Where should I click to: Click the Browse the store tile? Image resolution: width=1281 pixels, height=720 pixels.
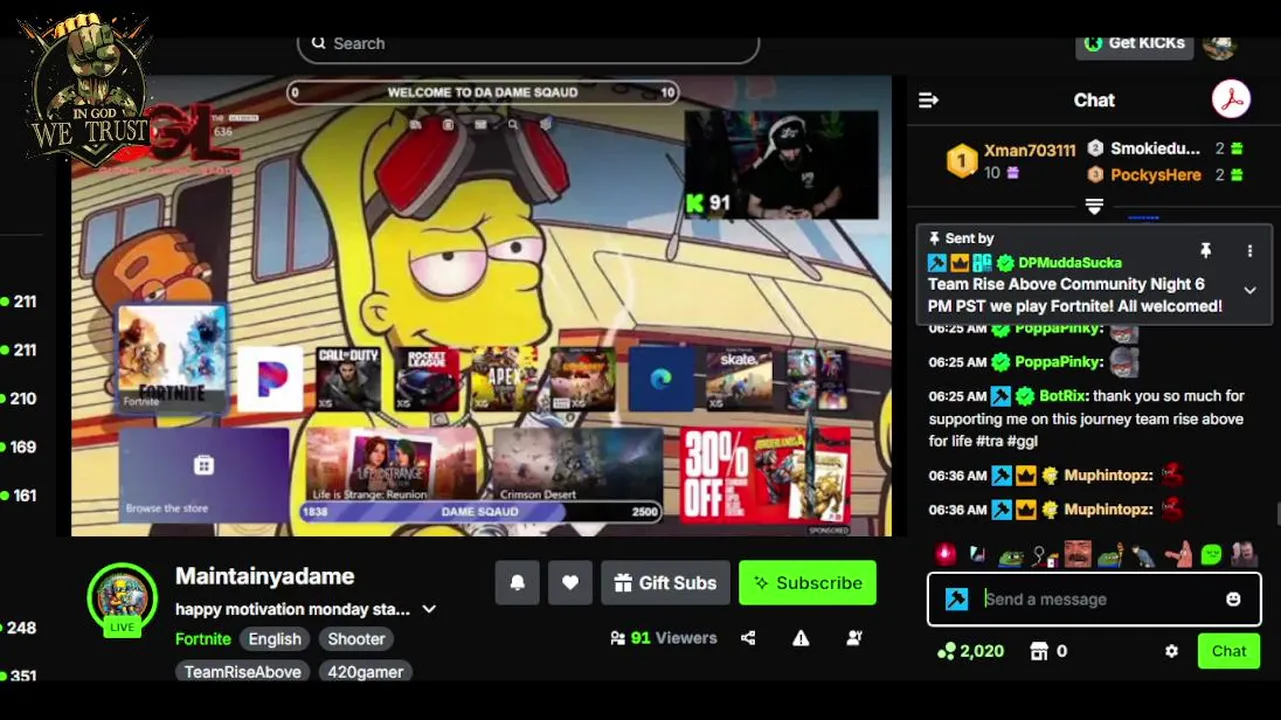pyautogui.click(x=204, y=473)
